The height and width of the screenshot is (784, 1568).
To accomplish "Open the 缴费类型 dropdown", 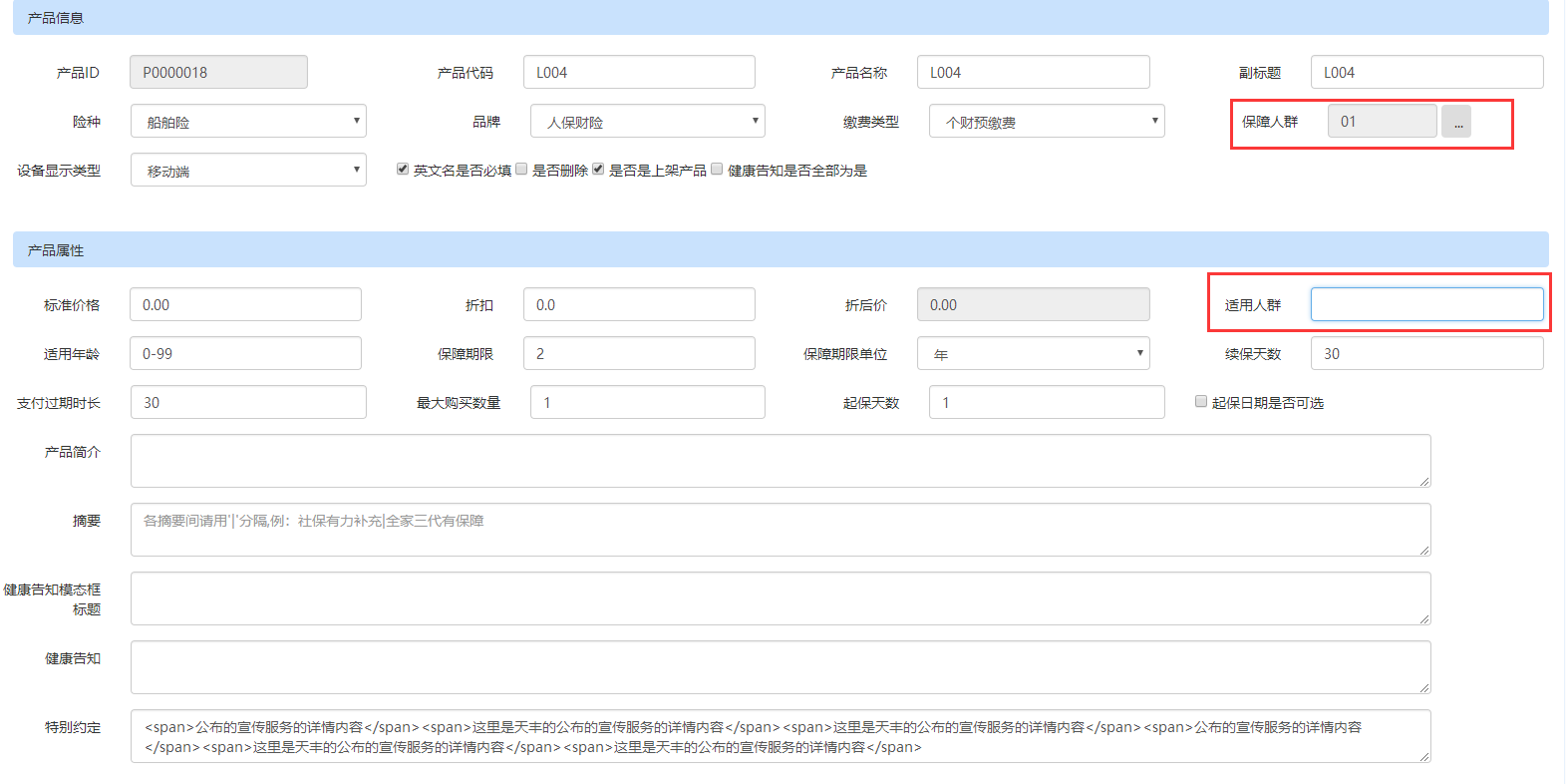I will (x=1046, y=122).
